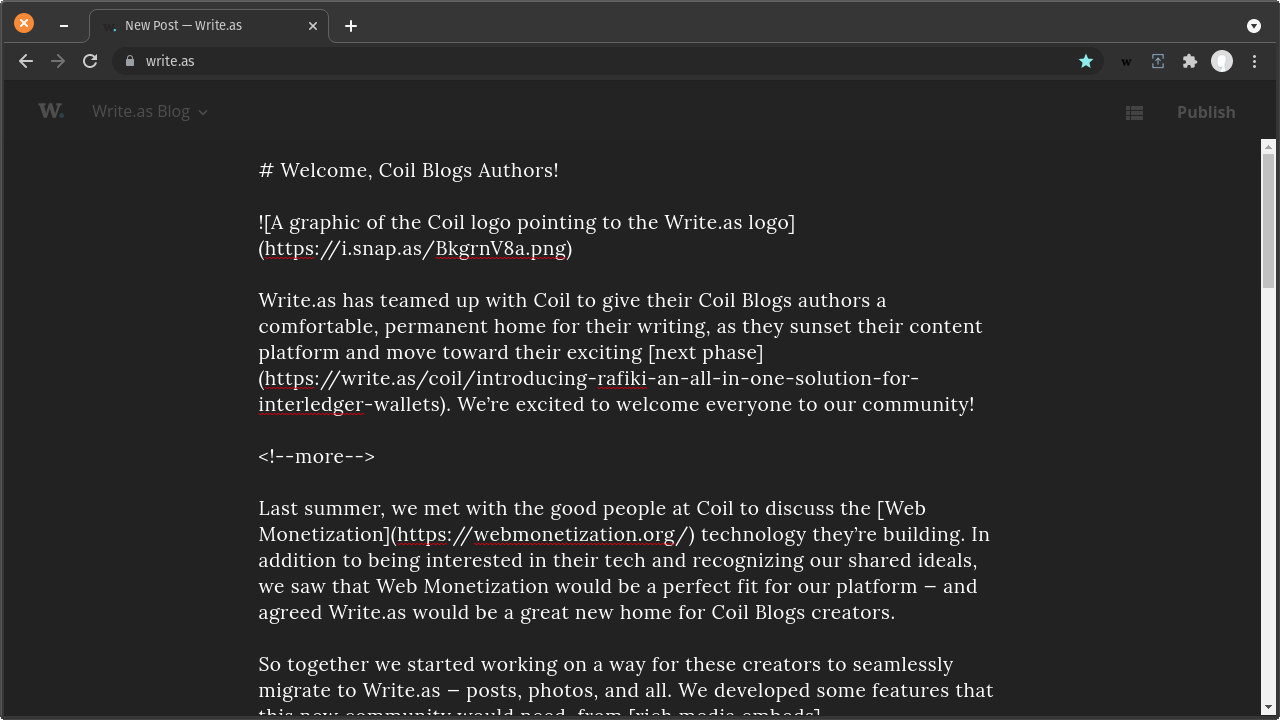
Task: Click the bookmark star in the address bar
Action: click(x=1086, y=61)
